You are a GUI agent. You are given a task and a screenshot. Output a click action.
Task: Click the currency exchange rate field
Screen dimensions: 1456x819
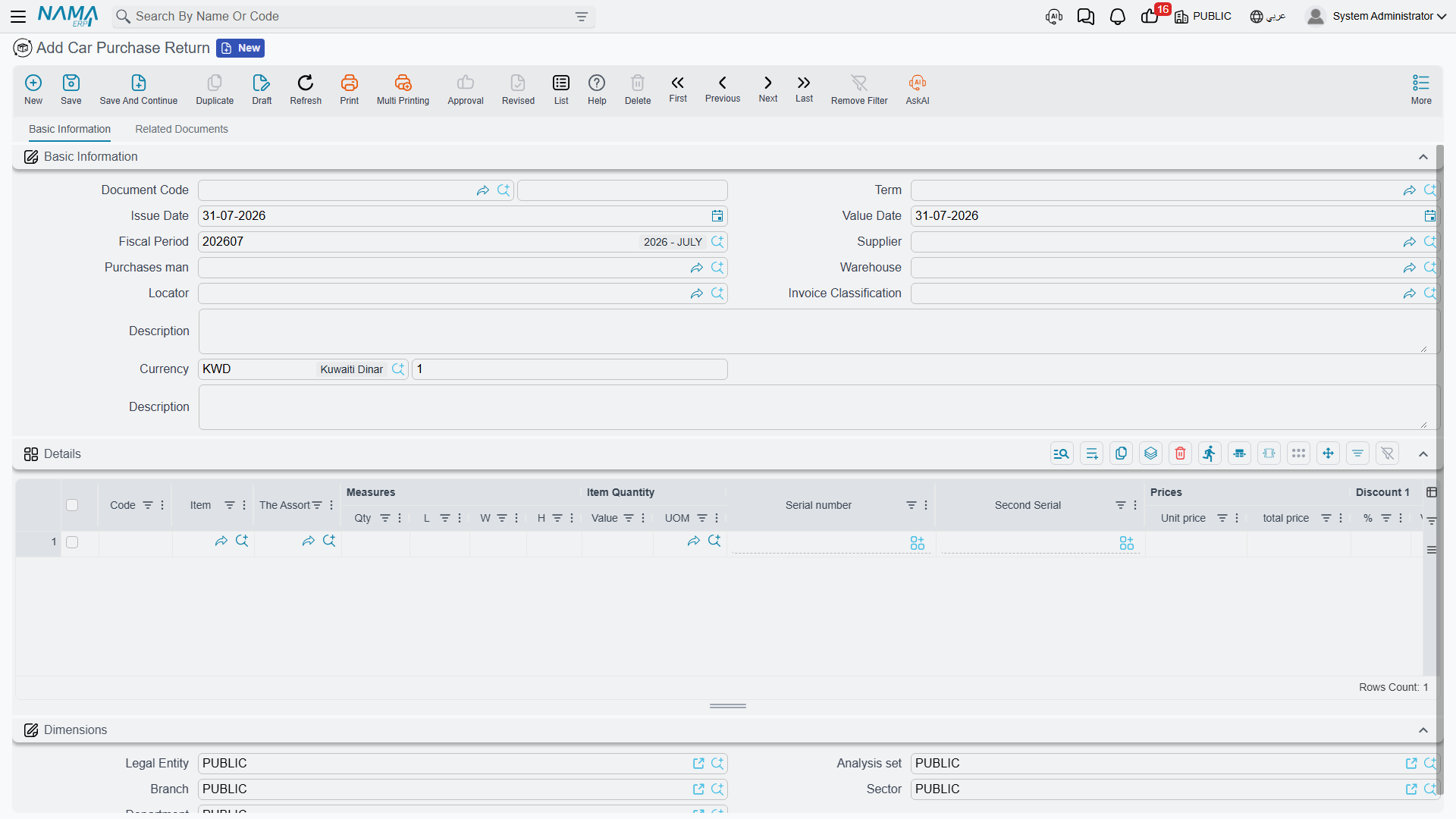tap(570, 369)
